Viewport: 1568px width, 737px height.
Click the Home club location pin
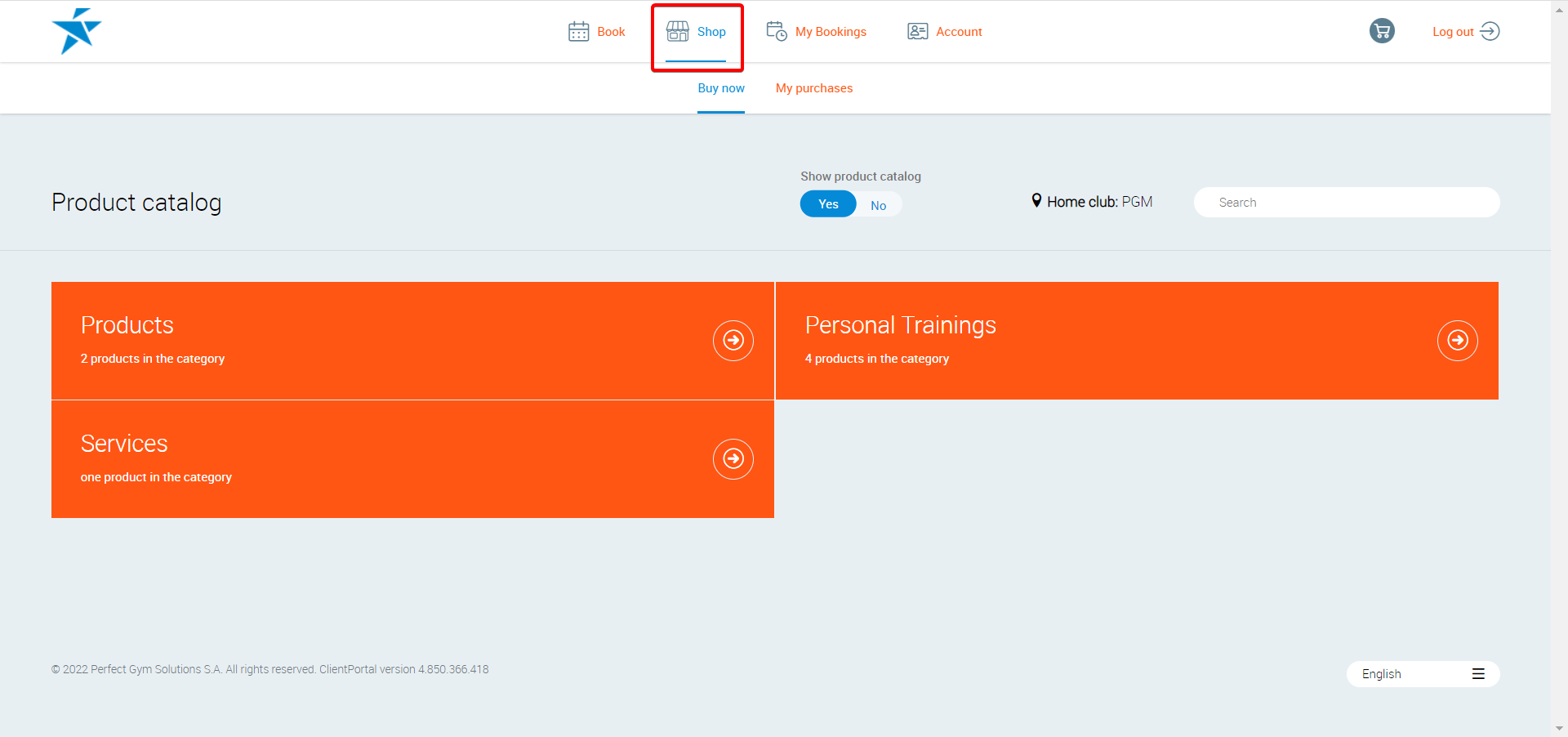1036,201
